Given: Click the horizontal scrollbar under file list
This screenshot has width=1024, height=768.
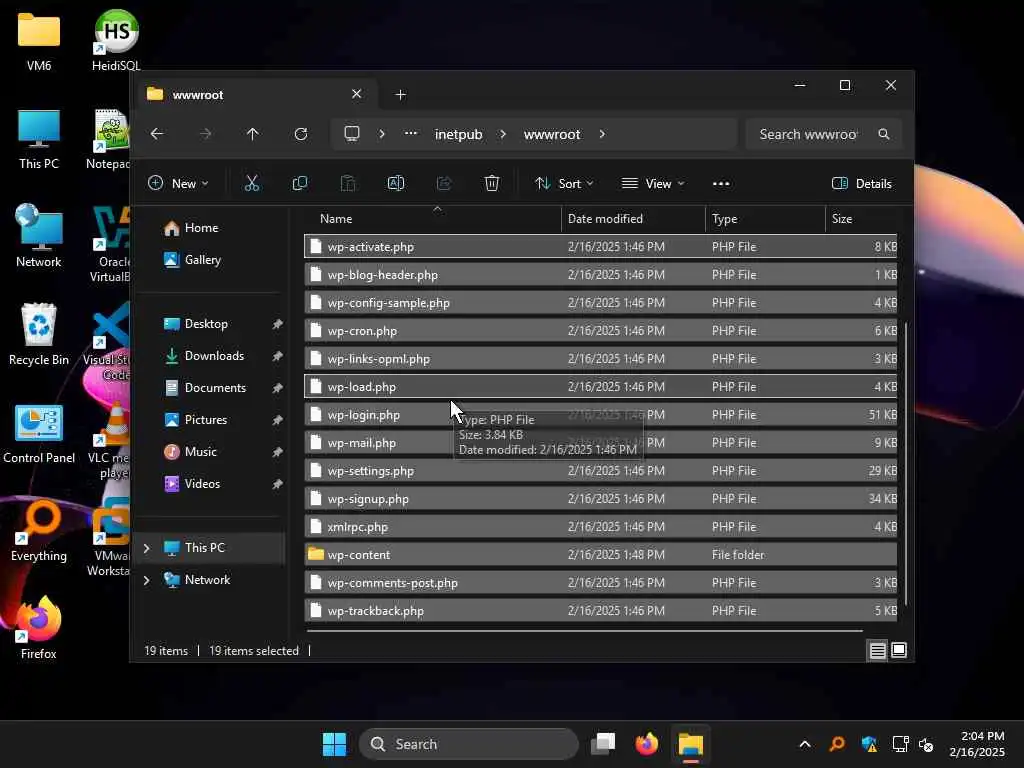Looking at the screenshot, I should click(584, 631).
